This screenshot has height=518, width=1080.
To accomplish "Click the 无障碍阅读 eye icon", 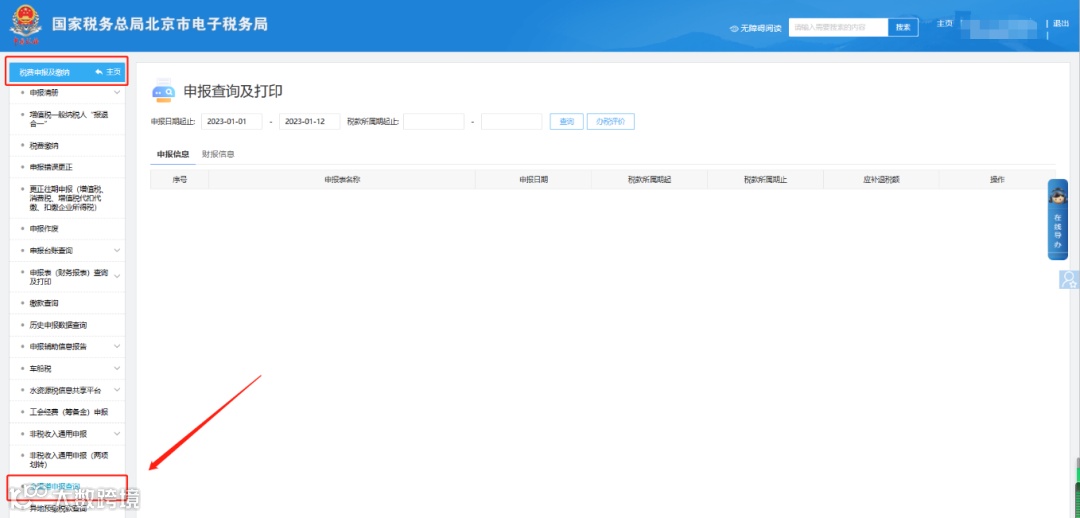I will coord(734,28).
